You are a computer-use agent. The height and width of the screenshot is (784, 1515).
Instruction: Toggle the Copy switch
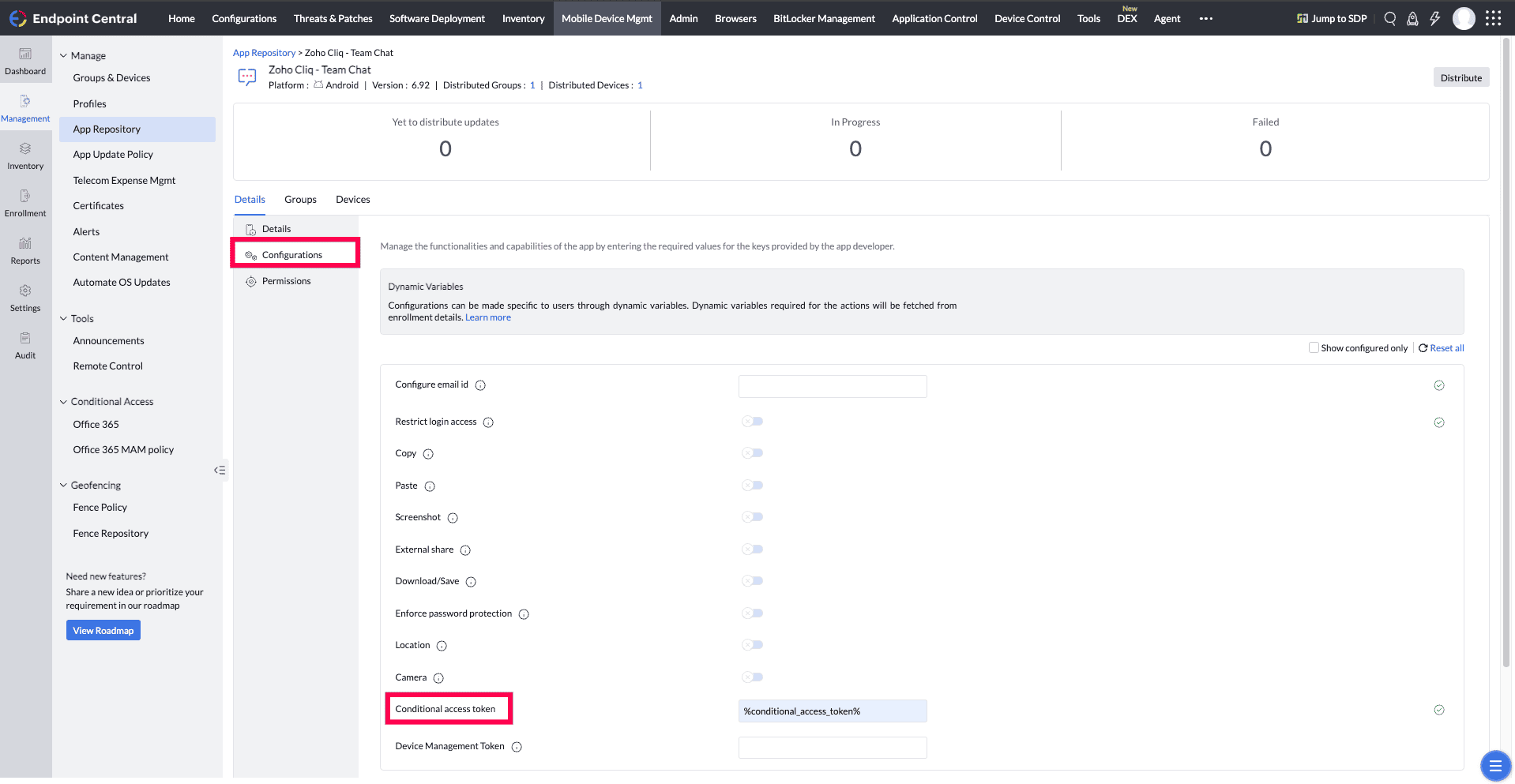(752, 453)
